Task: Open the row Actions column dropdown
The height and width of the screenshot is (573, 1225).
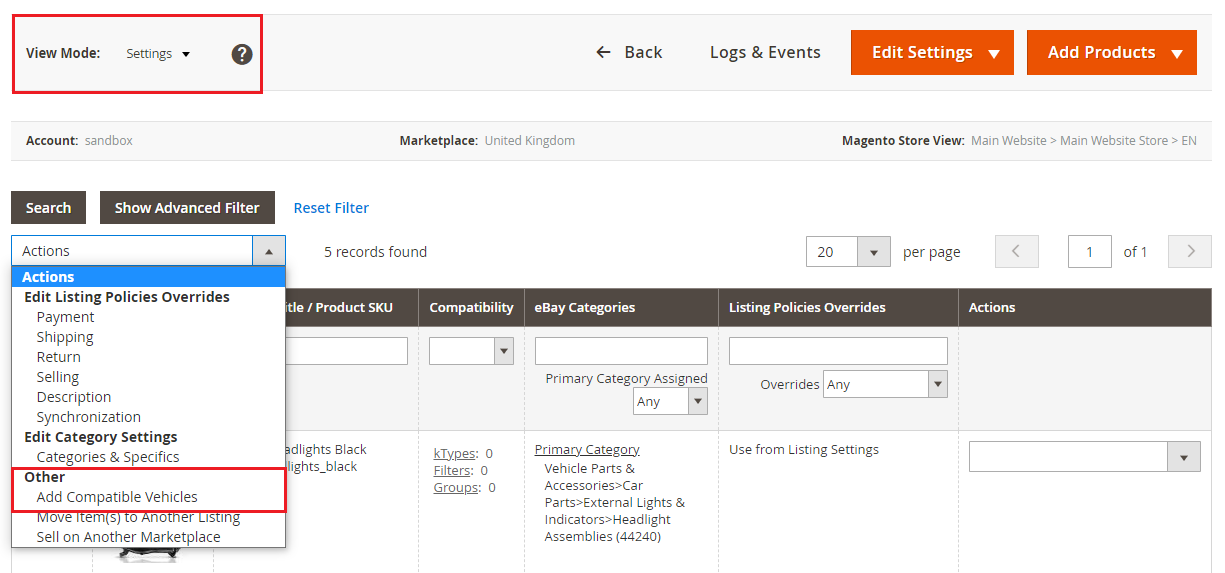Action: click(x=1084, y=457)
